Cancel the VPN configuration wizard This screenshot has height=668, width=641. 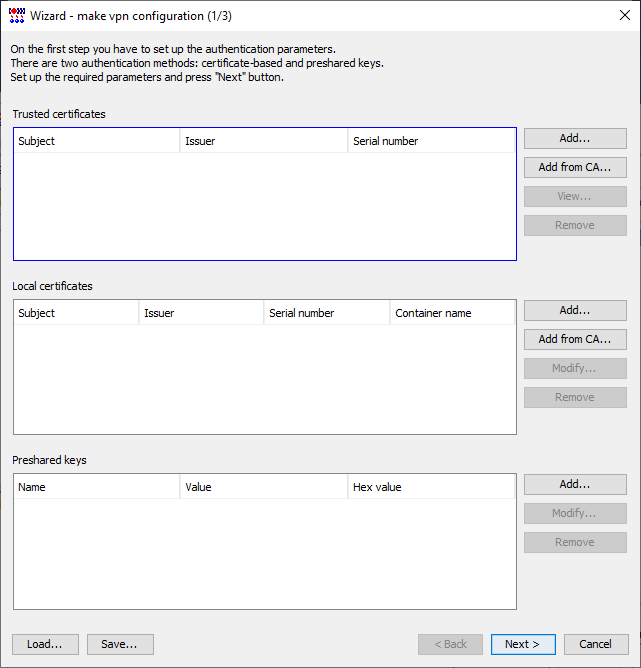click(596, 644)
